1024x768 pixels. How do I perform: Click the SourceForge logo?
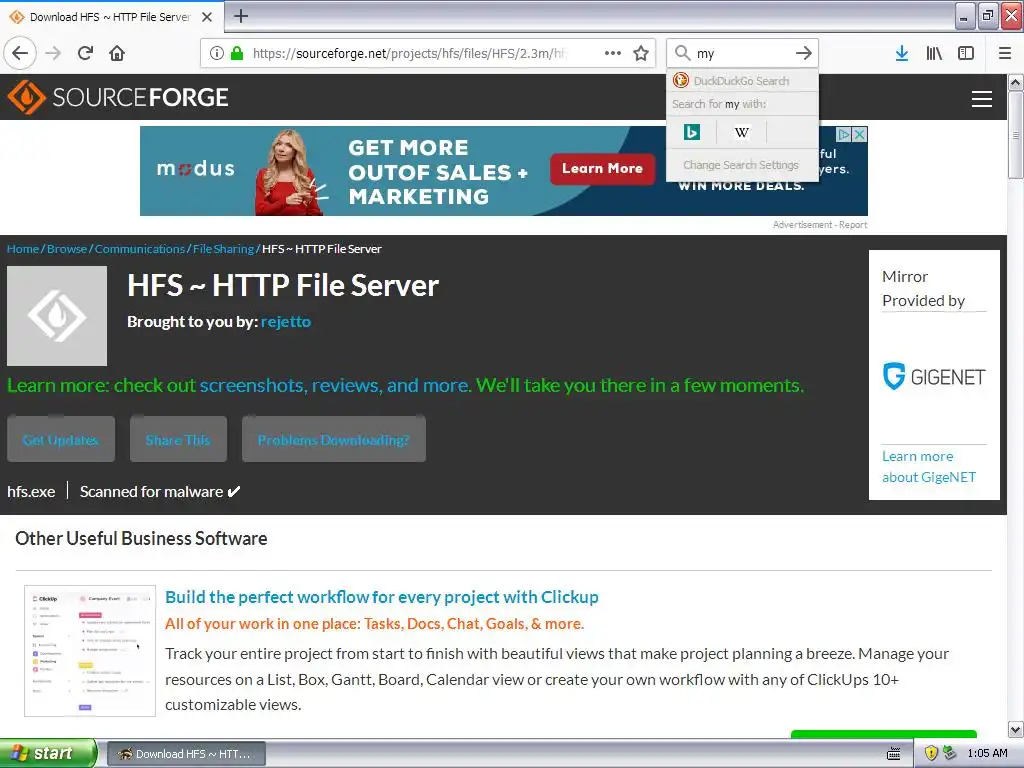(118, 97)
